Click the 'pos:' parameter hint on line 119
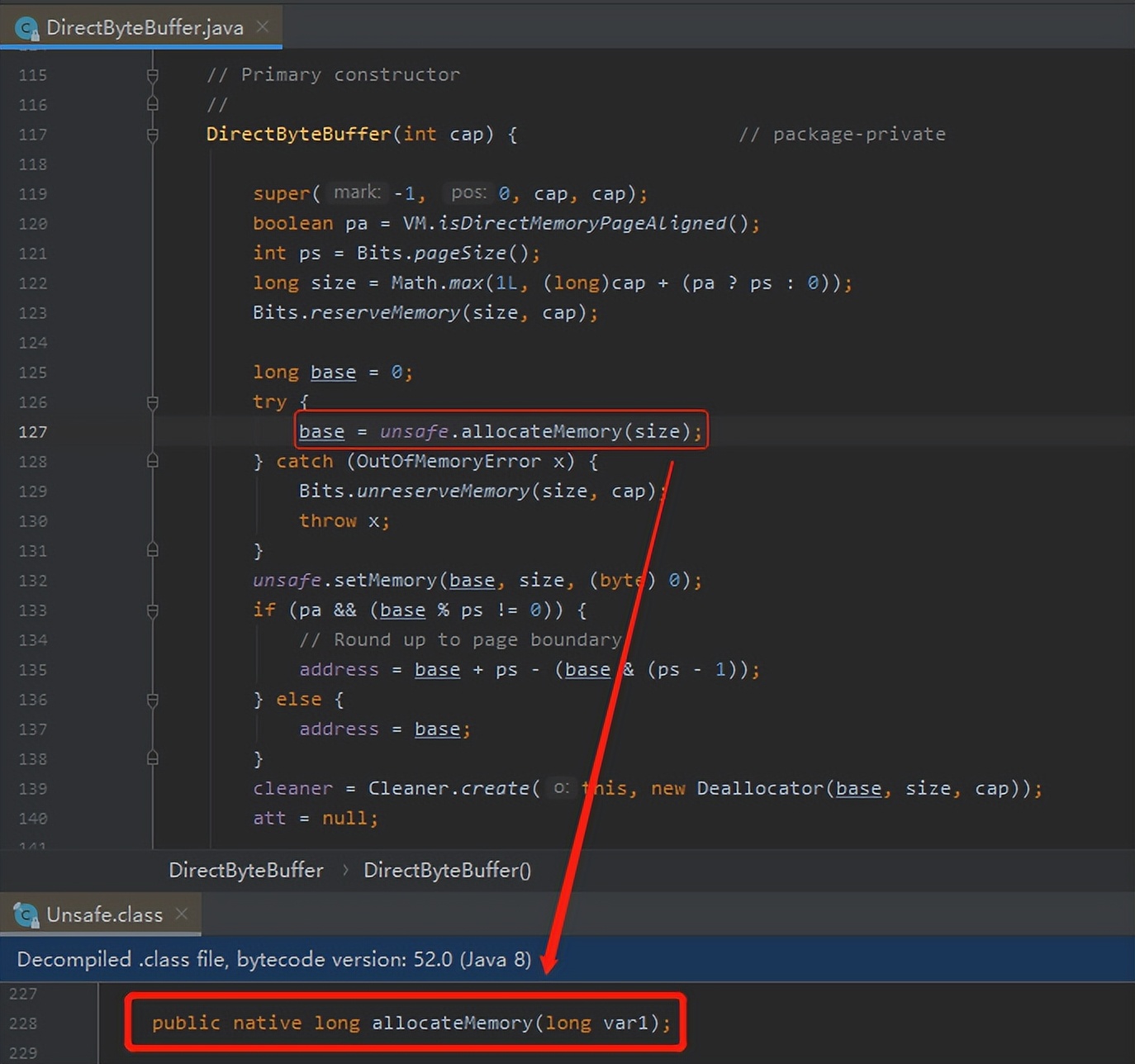The height and width of the screenshot is (1064, 1135). [468, 192]
